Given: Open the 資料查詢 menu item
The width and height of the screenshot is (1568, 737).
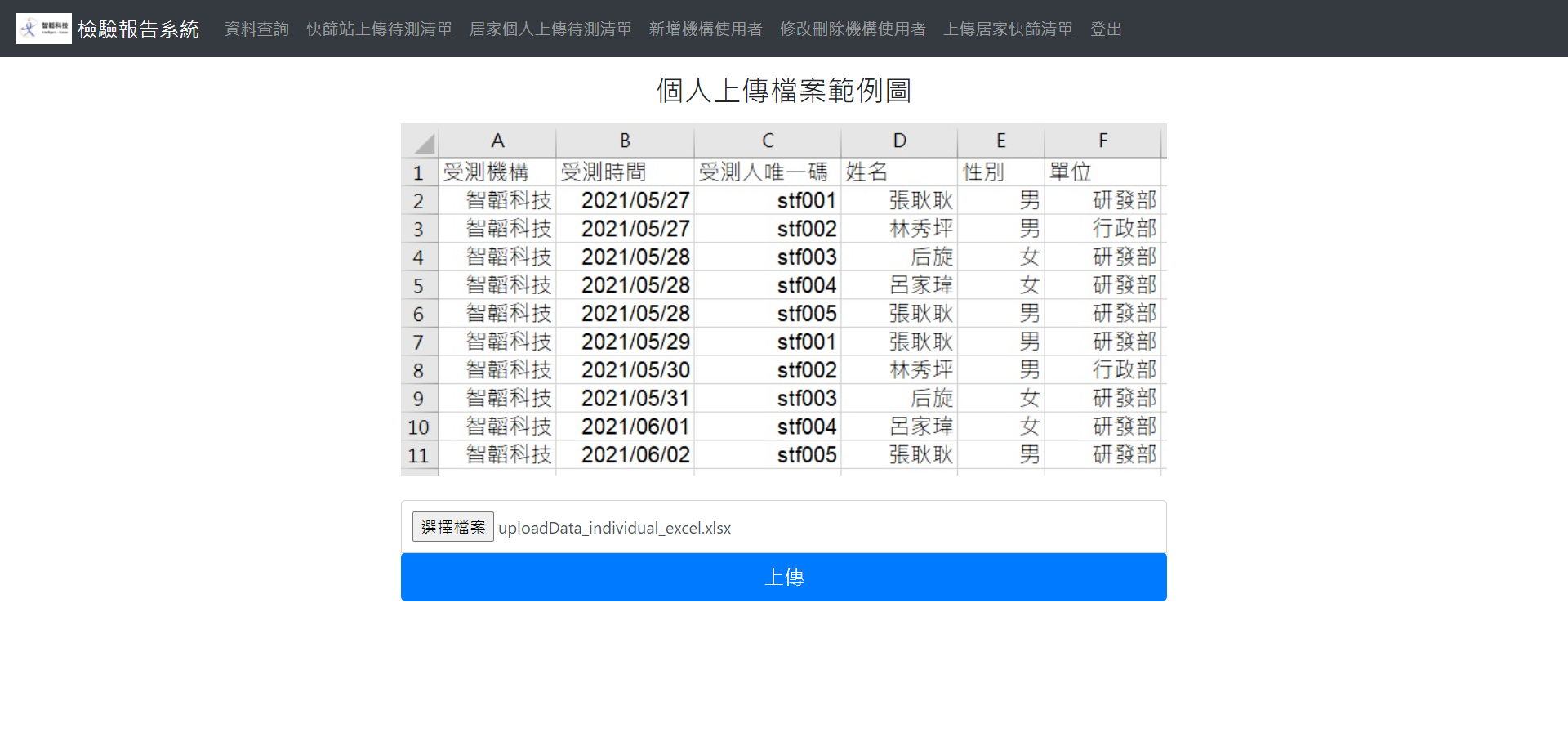Looking at the screenshot, I should [257, 29].
